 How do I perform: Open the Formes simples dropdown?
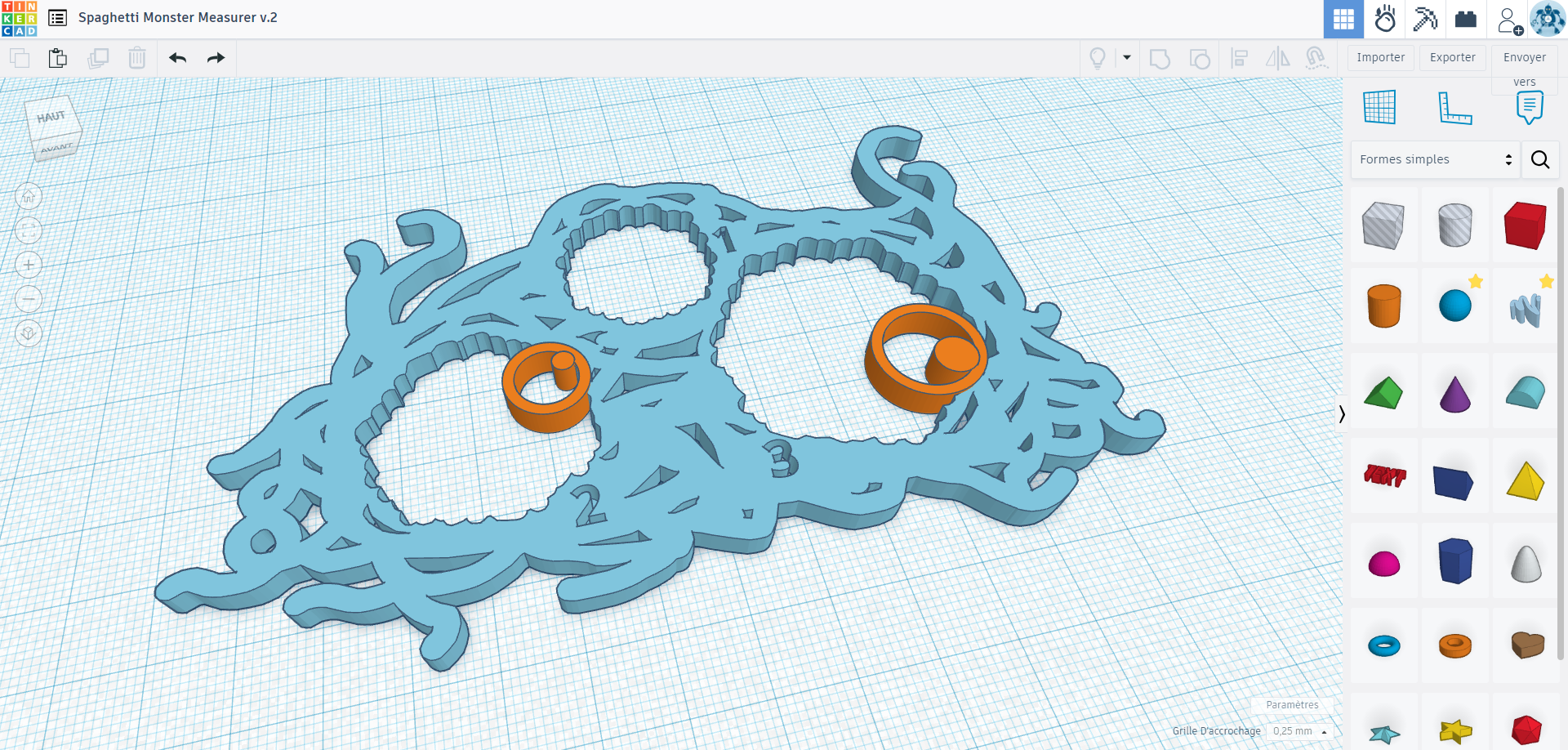[x=1435, y=159]
